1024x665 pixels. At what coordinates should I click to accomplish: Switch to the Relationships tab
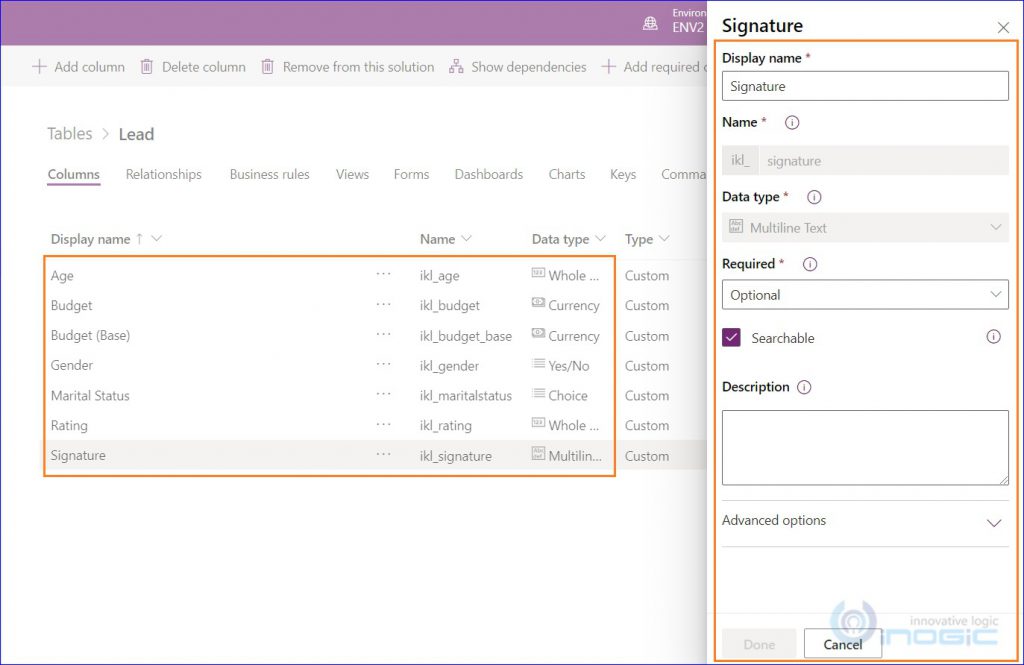(x=163, y=174)
